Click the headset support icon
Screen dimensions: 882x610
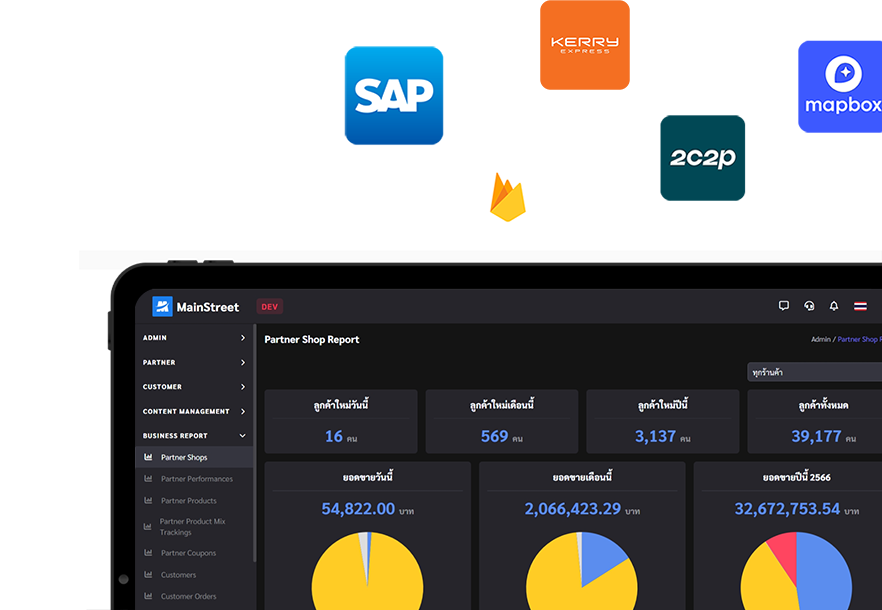(x=809, y=306)
